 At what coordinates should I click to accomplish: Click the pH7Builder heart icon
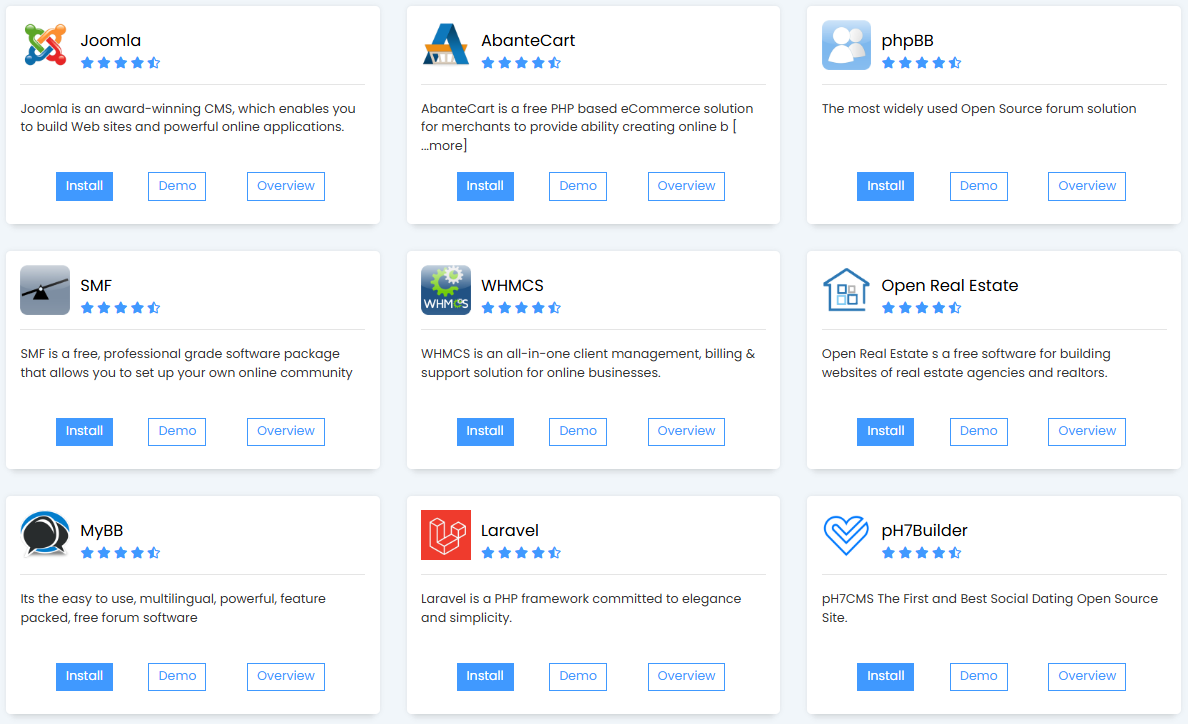tap(846, 535)
